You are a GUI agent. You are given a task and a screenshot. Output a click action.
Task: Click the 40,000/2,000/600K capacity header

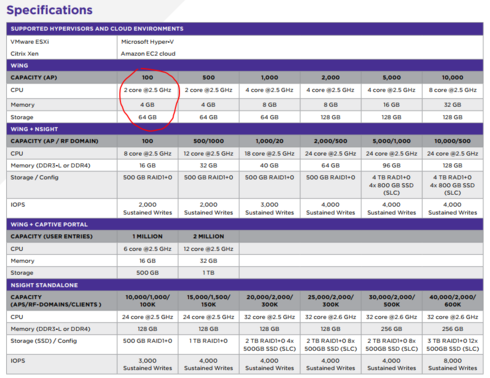[453, 301]
